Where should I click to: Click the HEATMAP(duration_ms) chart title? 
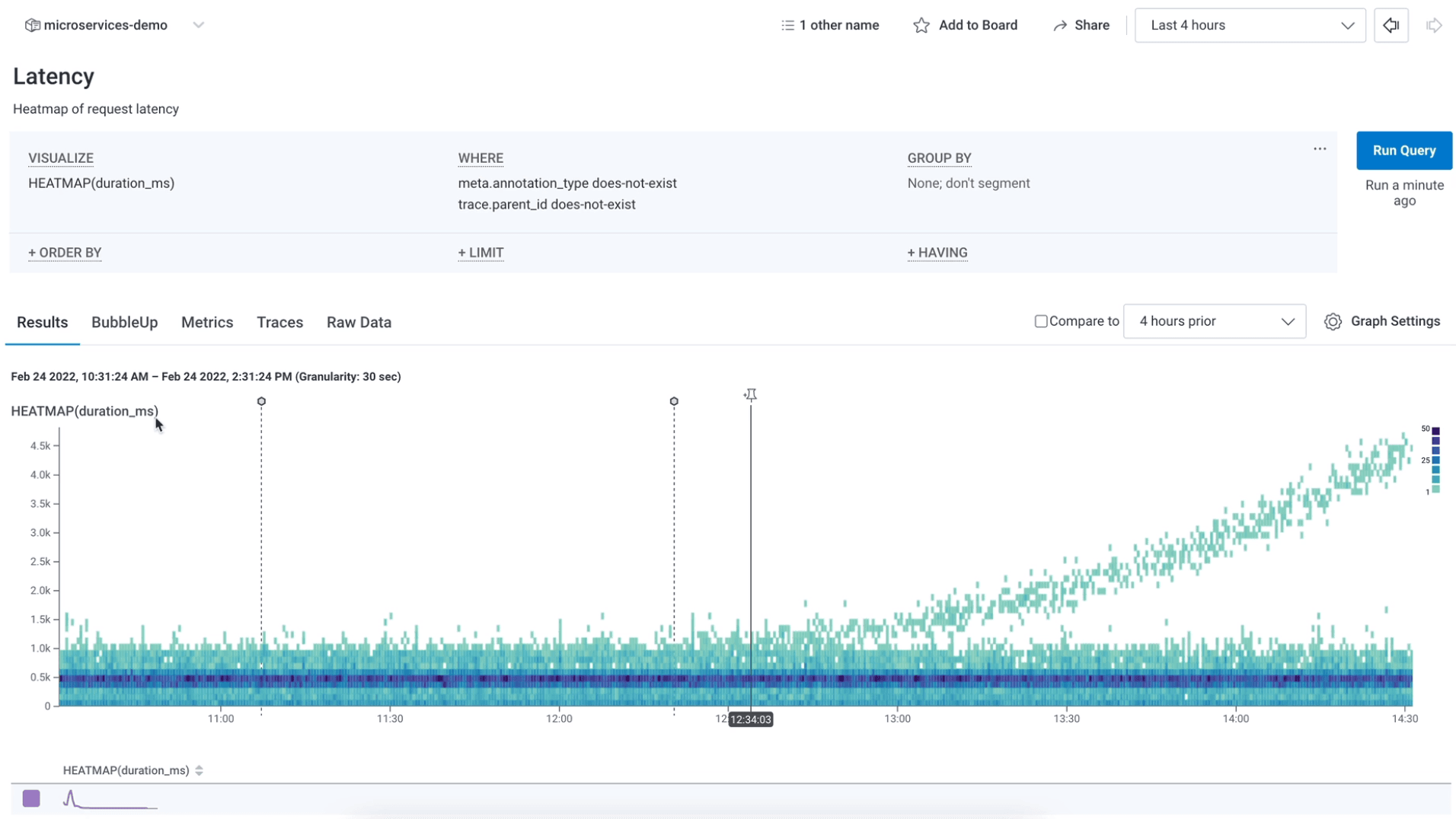pos(85,411)
